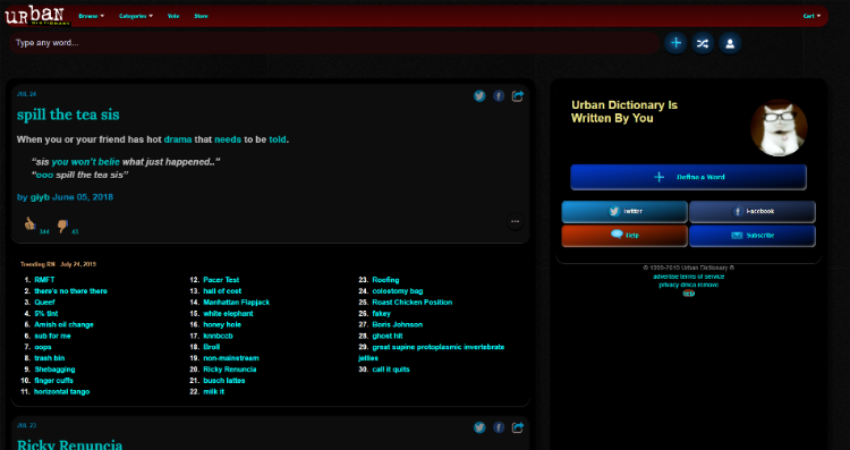Expand the Browse dropdown menu
This screenshot has height=450, width=850.
click(91, 16)
